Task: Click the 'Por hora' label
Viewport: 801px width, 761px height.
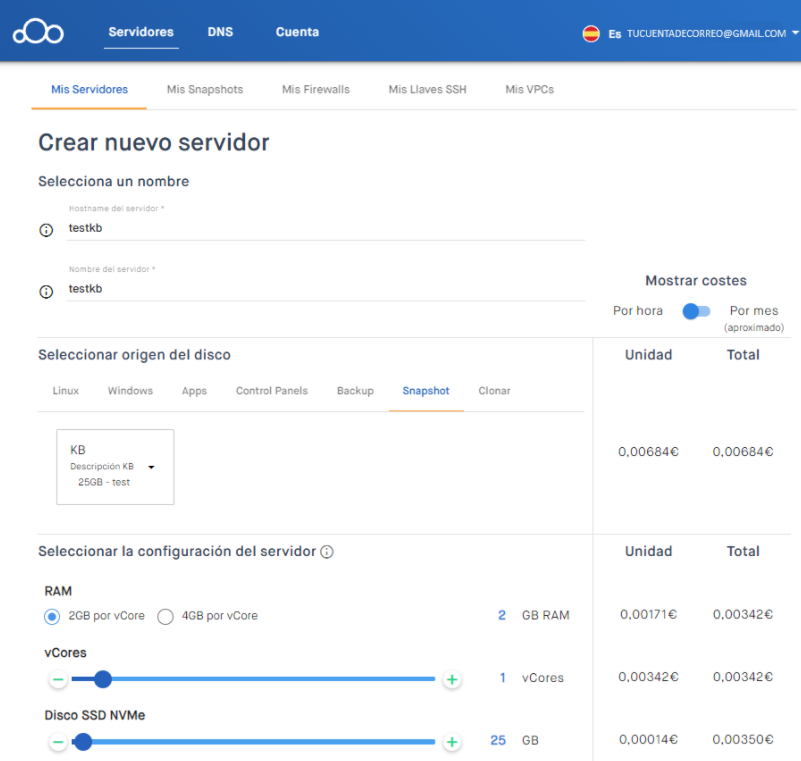Action: tap(638, 311)
